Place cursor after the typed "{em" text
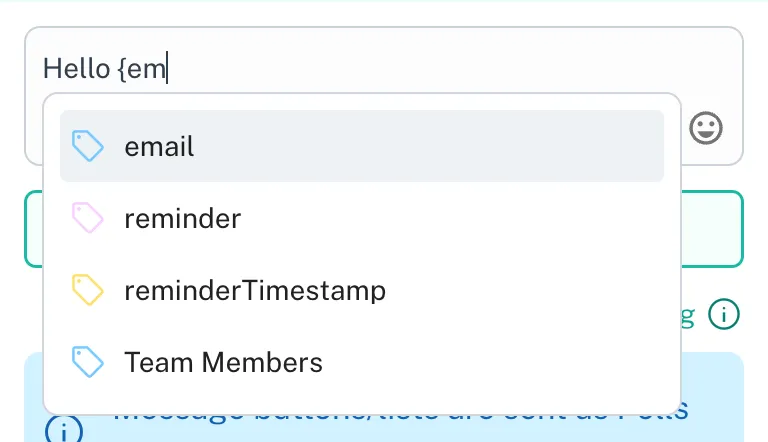768x442 pixels. pos(167,68)
